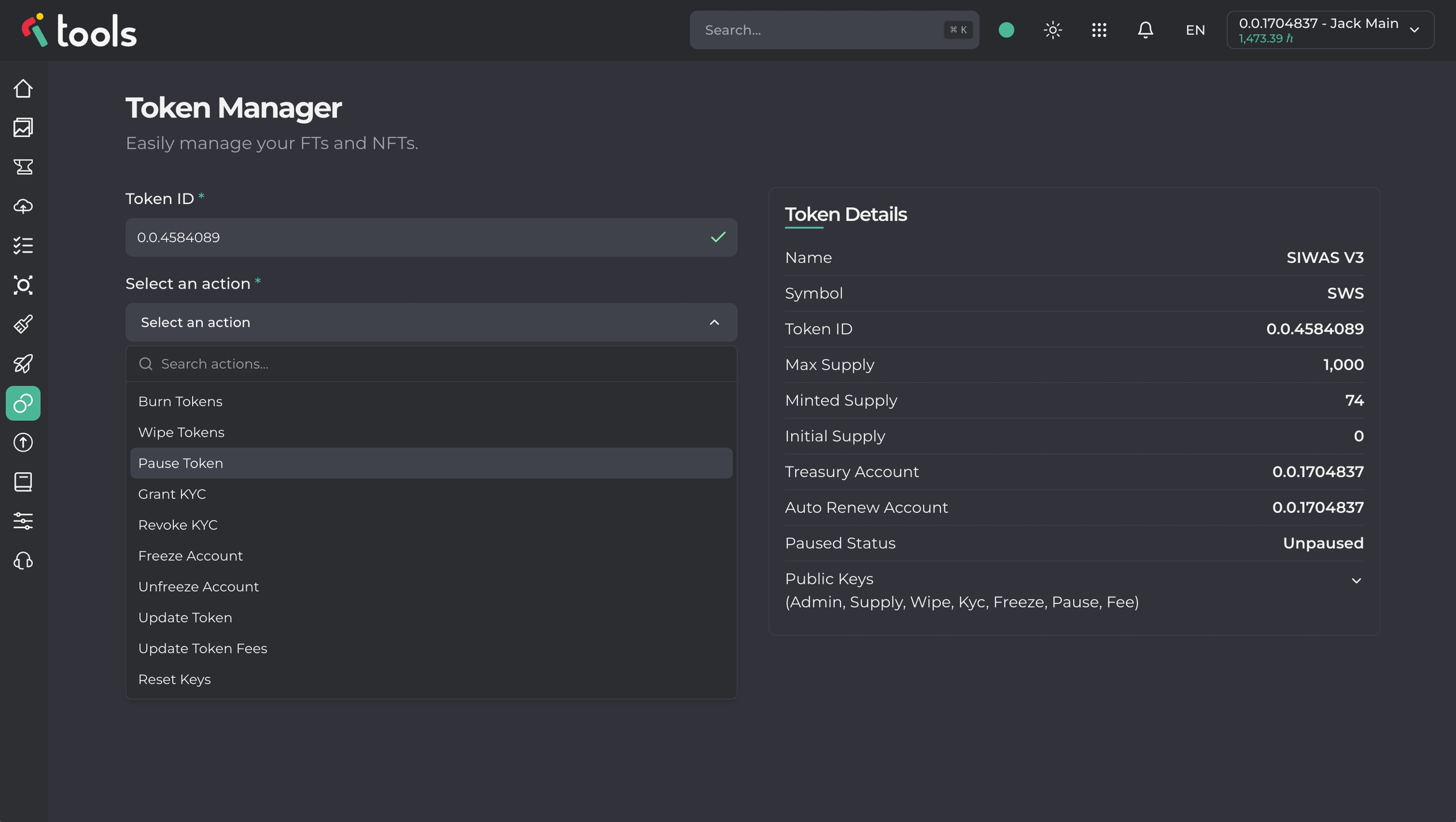The height and width of the screenshot is (822, 1456).
Task: Select Freeze Account option
Action: (x=191, y=556)
